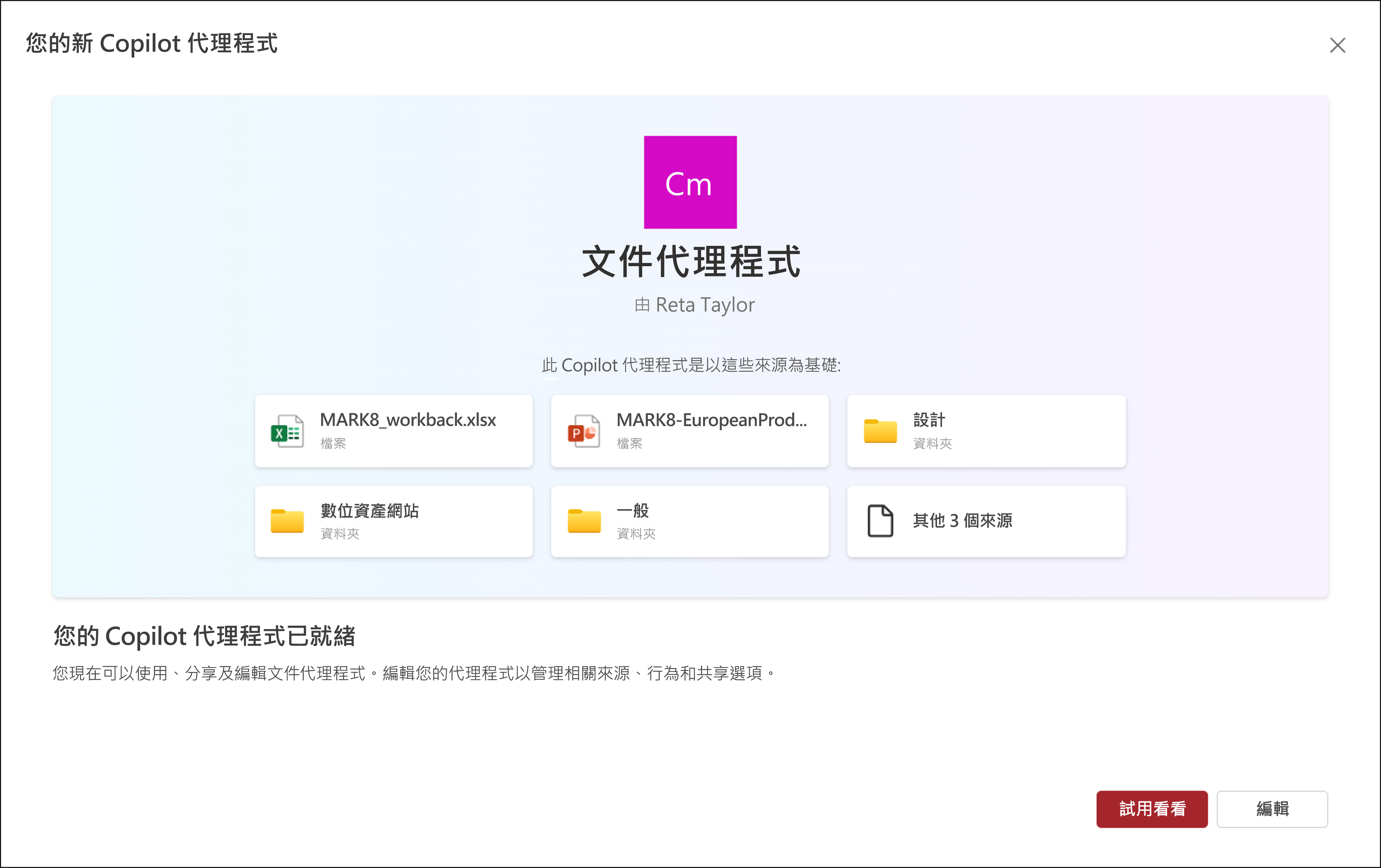1381x868 pixels.
Task: Select the 設計 folder name
Action: coord(929,420)
